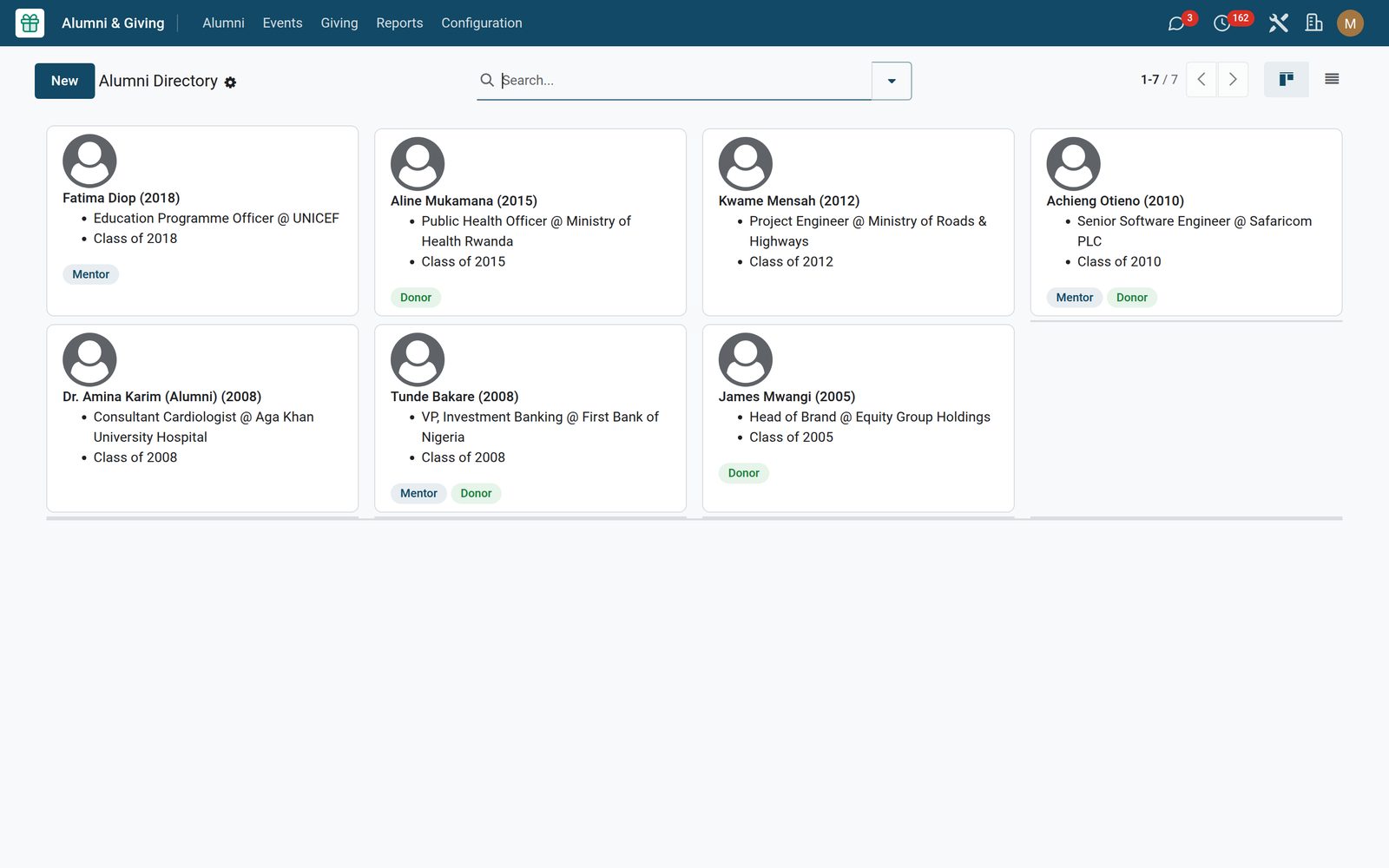Focus the Search input field
The height and width of the screenshot is (868, 1389).
(x=686, y=80)
